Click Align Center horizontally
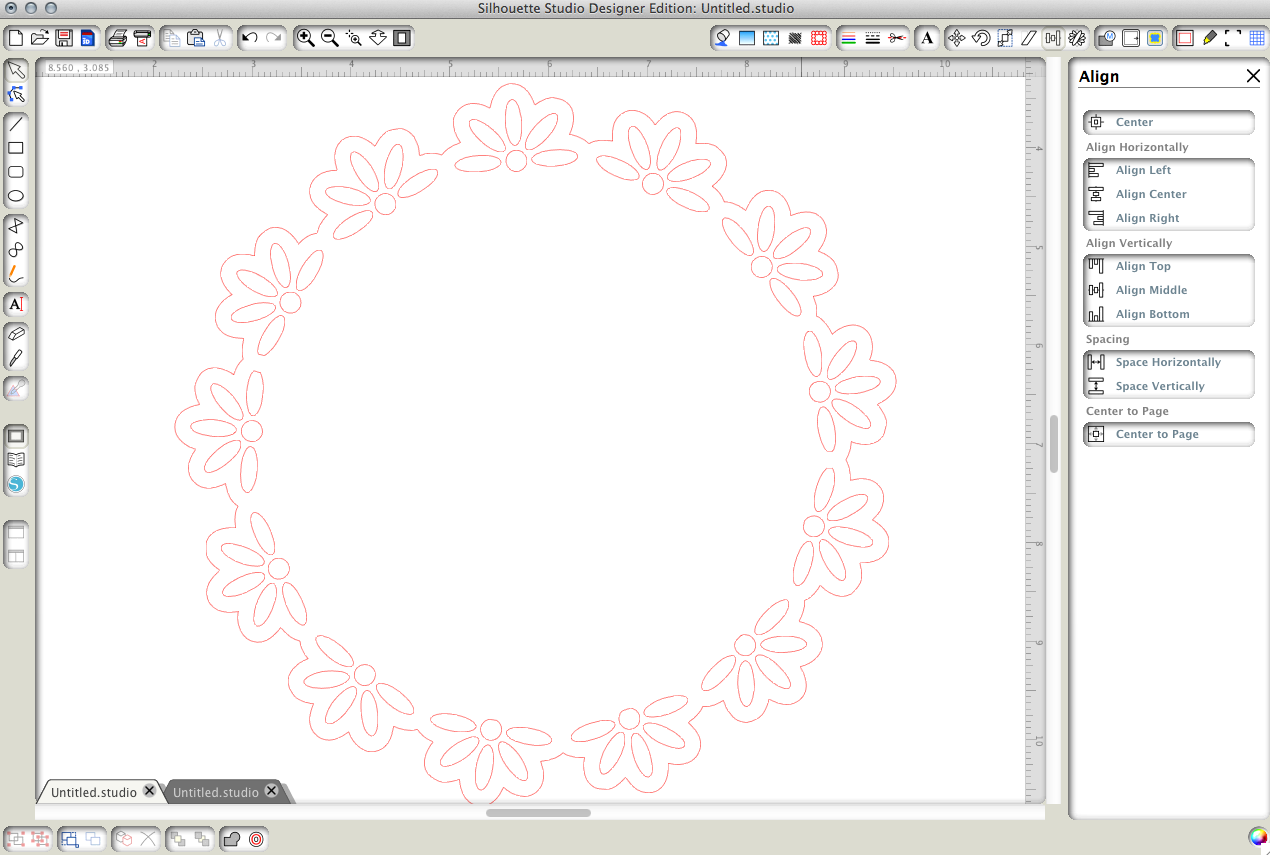 point(1169,194)
